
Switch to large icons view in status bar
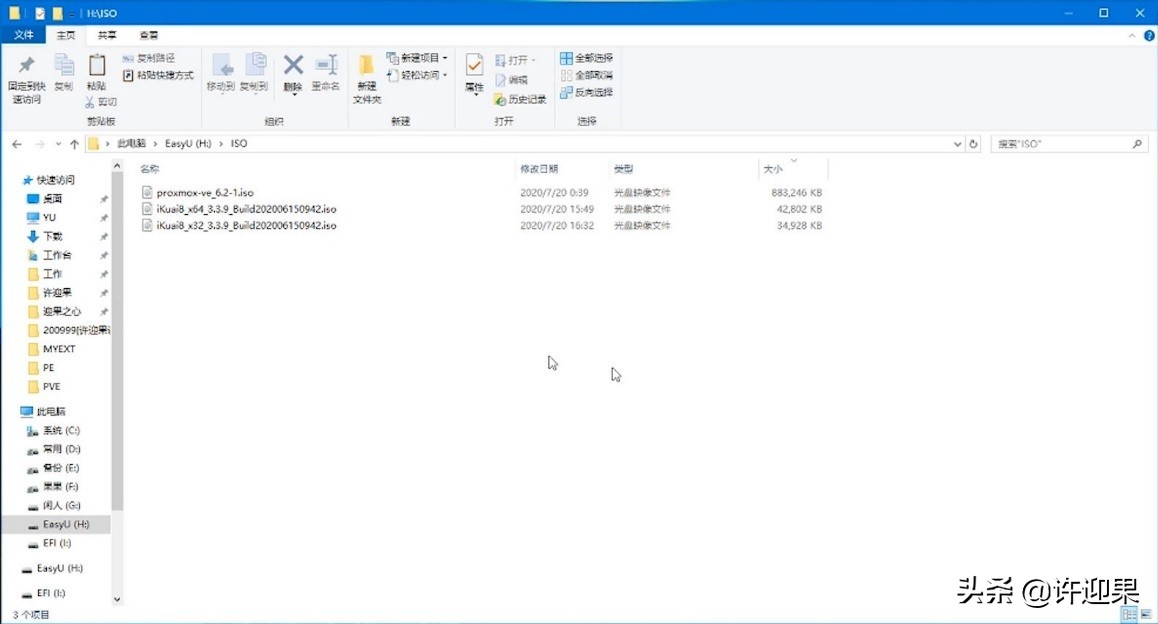[1146, 614]
